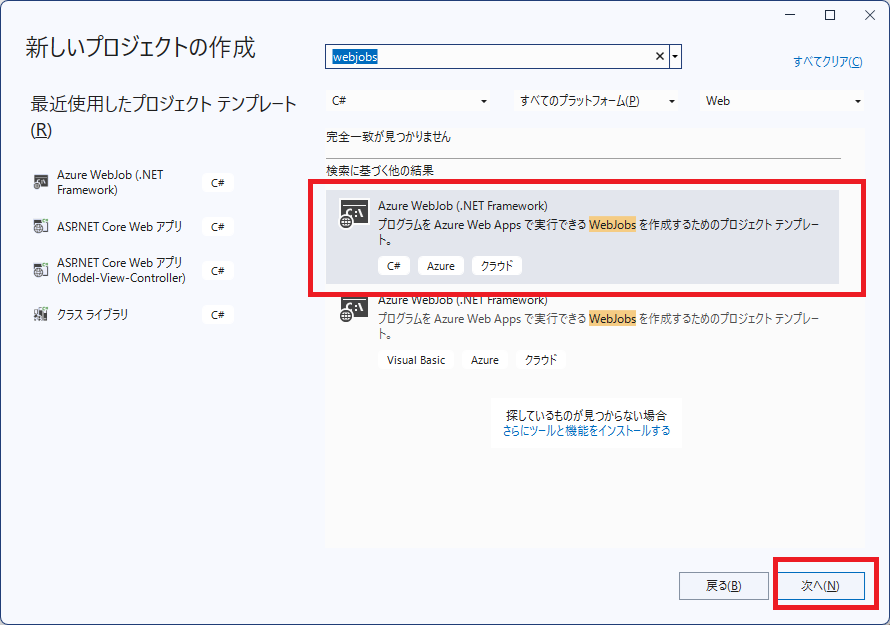This screenshot has height=625, width=890.
Task: Minimize the dialog window
Action: click(x=790, y=15)
